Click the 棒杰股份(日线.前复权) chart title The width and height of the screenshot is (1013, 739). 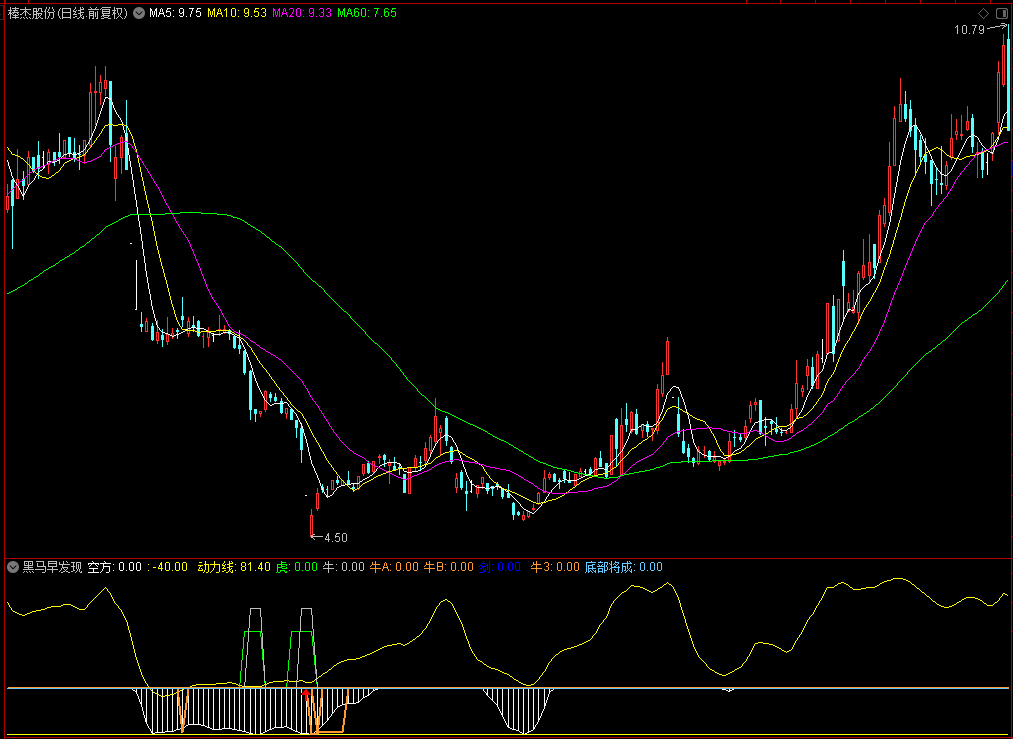point(68,13)
